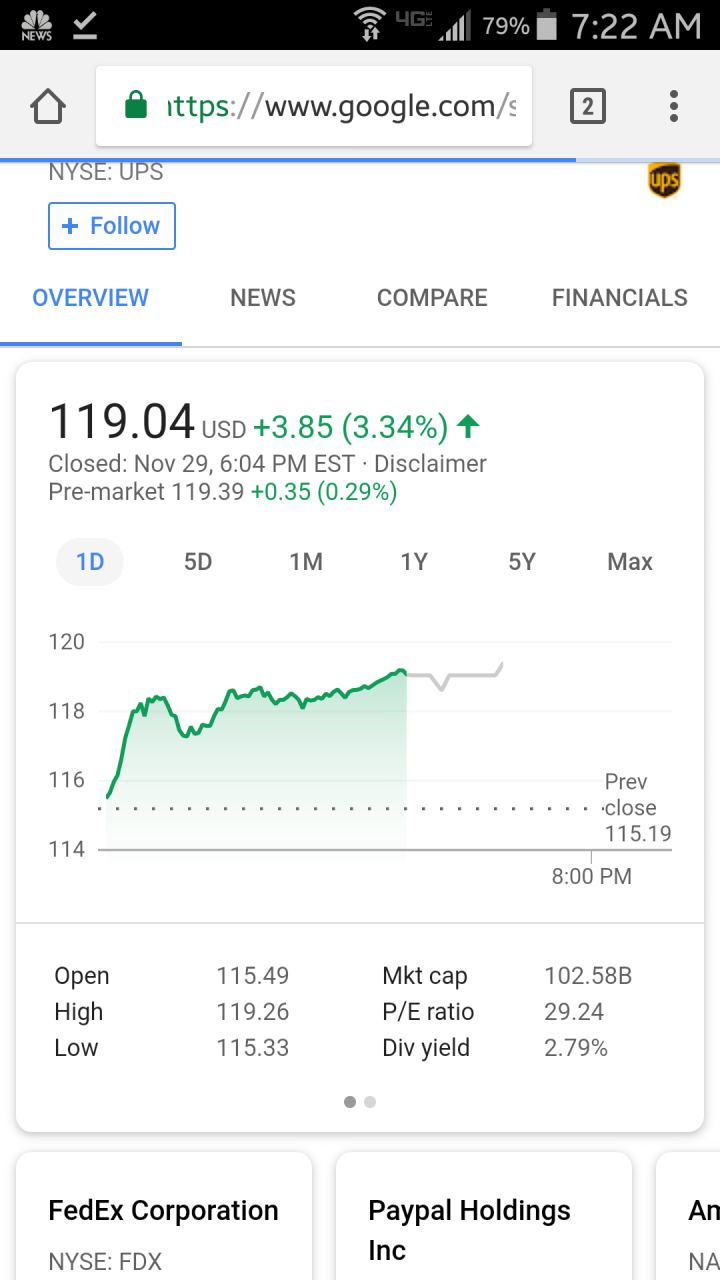This screenshot has width=720, height=1280.
Task: Tap the Chrome home icon
Action: coord(48,106)
